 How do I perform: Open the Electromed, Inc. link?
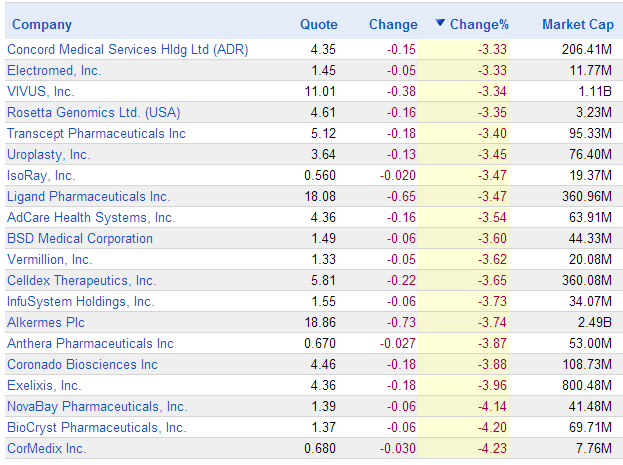tap(54, 70)
